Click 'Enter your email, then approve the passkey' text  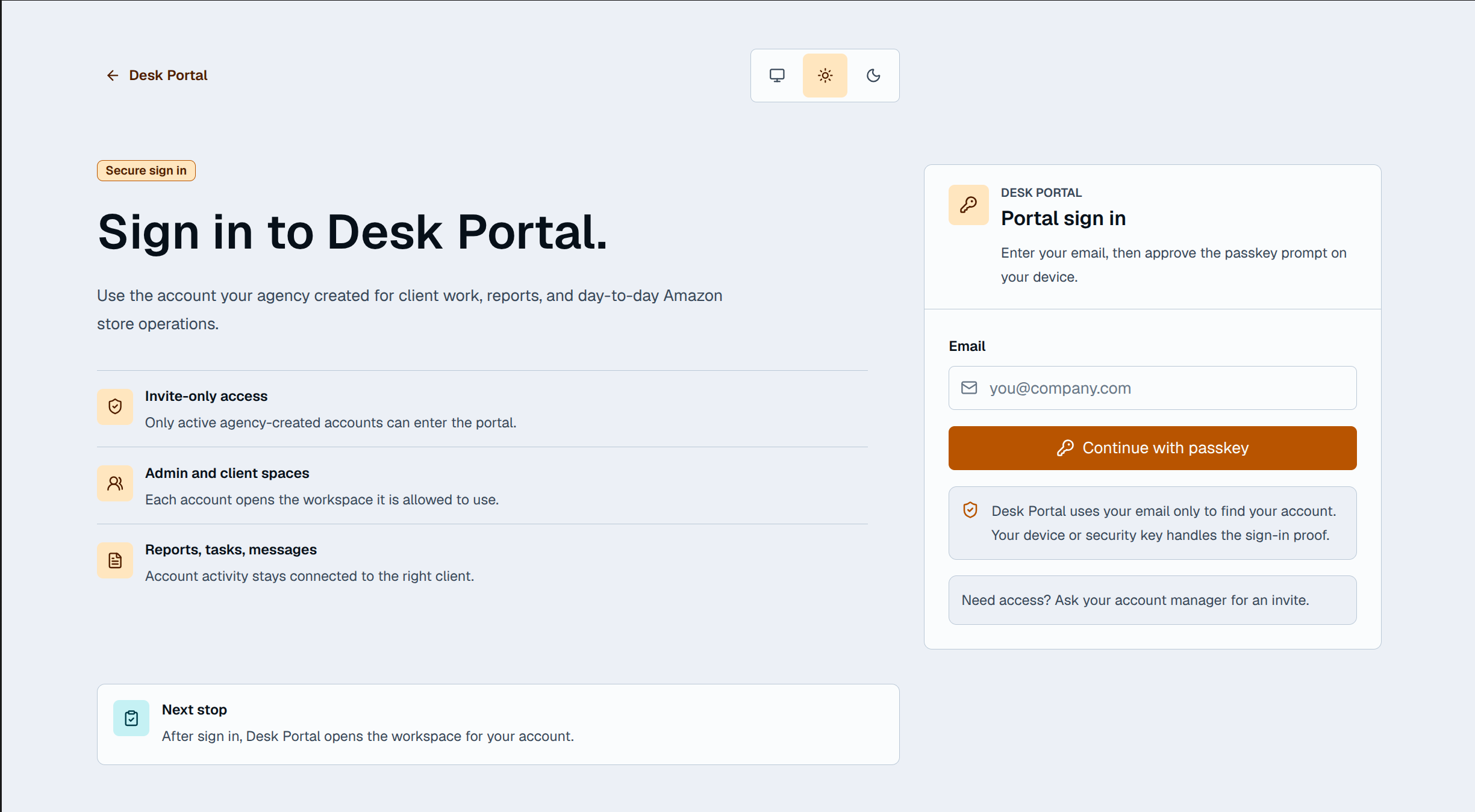click(1173, 265)
